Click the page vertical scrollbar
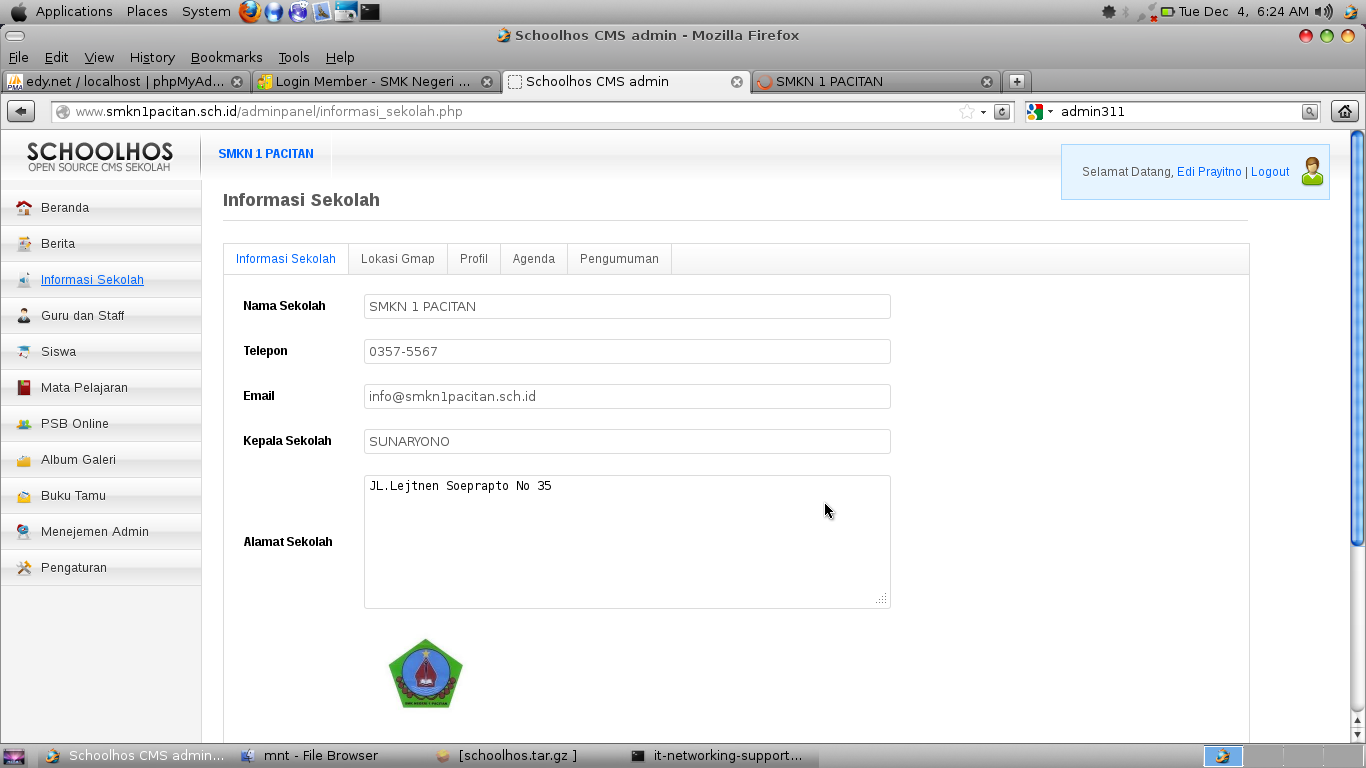 coord(1357,338)
